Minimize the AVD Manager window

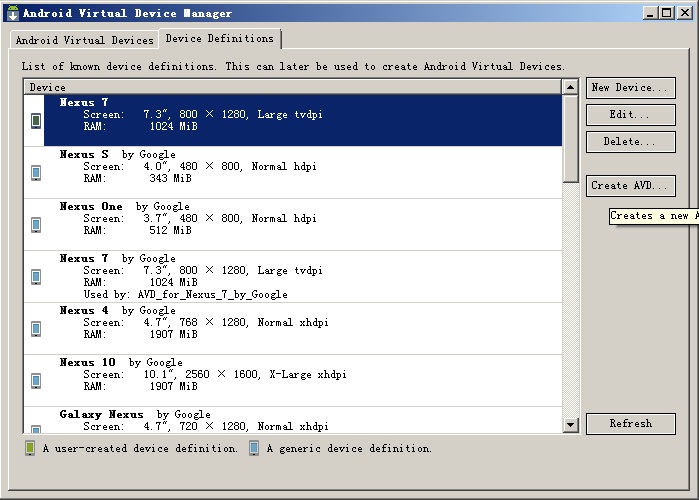click(650, 13)
